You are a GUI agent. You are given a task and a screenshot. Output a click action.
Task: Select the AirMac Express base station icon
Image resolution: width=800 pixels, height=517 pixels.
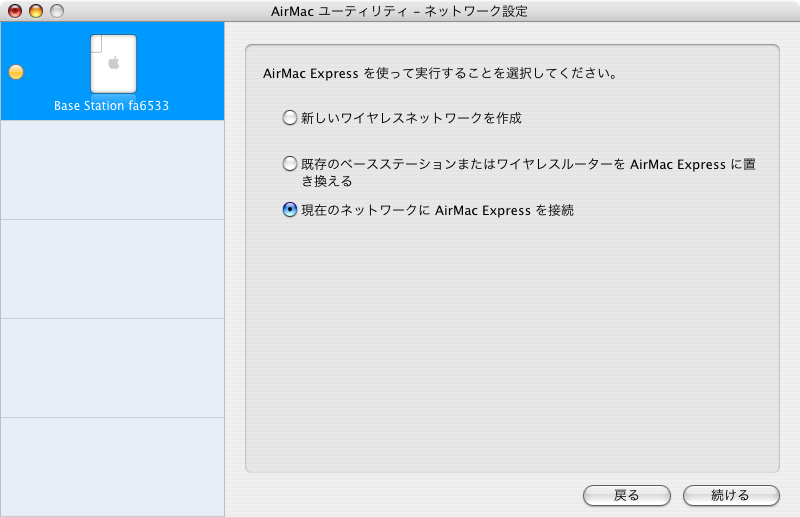tap(113, 64)
